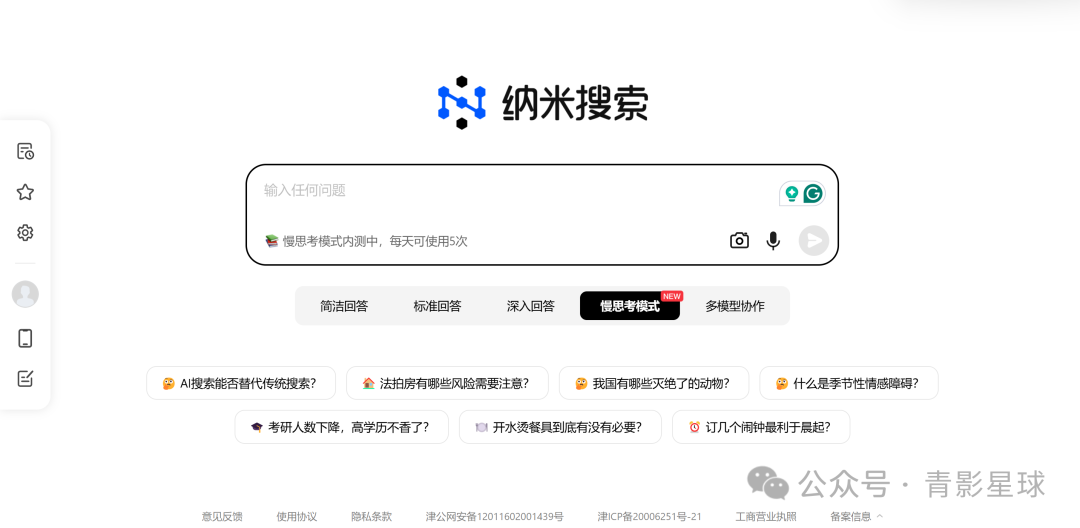
Task: Click the green lightbulb suggestion icon
Action: click(x=792, y=193)
